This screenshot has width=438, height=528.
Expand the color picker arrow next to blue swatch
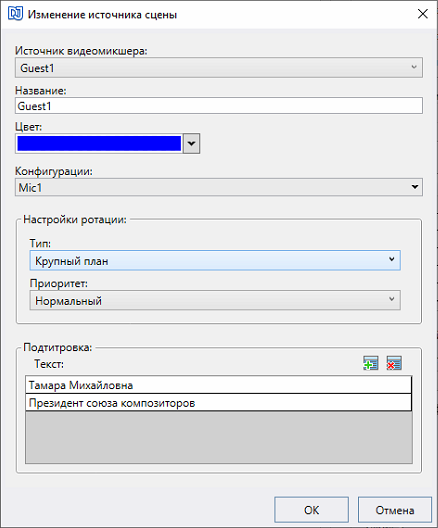point(191,143)
